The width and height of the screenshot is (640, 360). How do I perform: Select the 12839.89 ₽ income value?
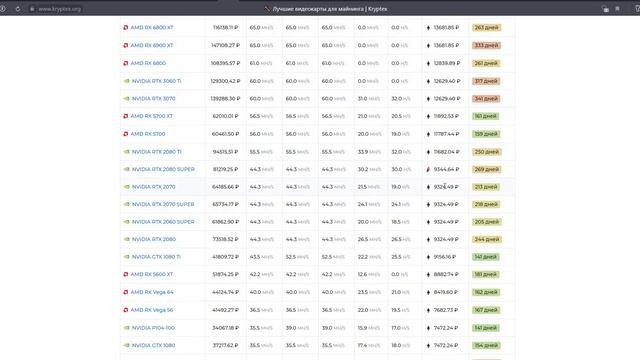pos(447,63)
